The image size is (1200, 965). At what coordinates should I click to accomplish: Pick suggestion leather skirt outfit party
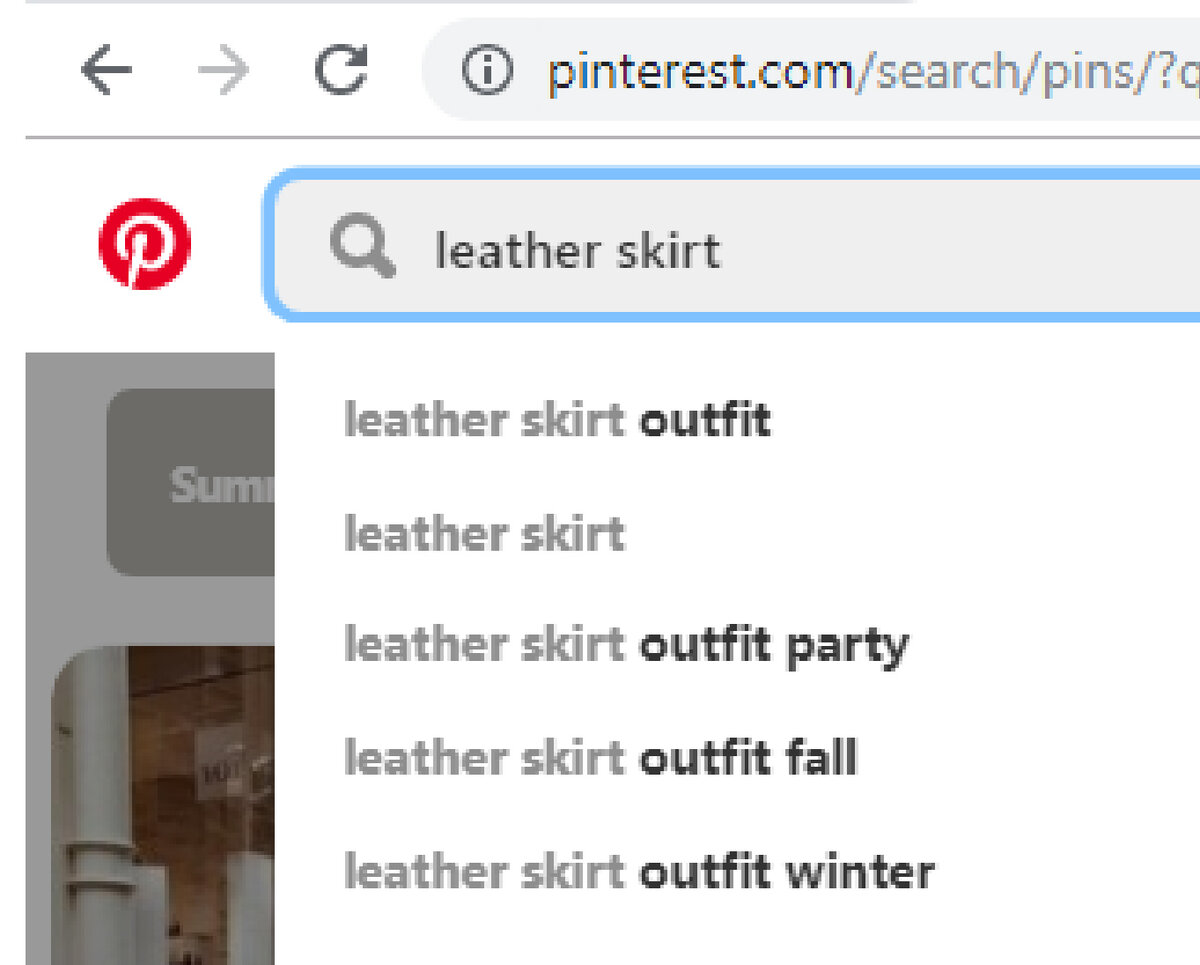[x=626, y=647]
